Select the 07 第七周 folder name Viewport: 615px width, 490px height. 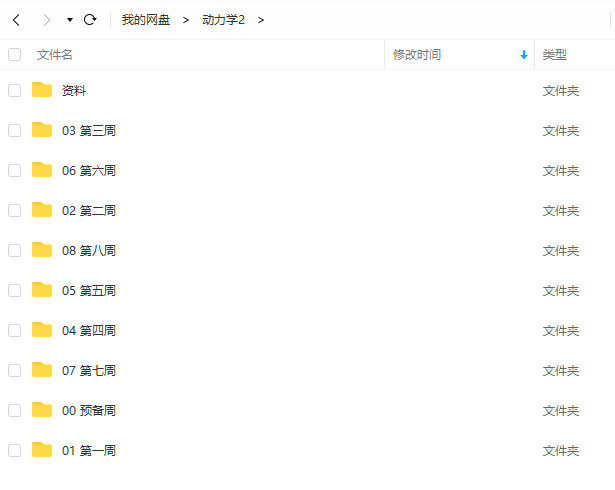pyautogui.click(x=89, y=371)
